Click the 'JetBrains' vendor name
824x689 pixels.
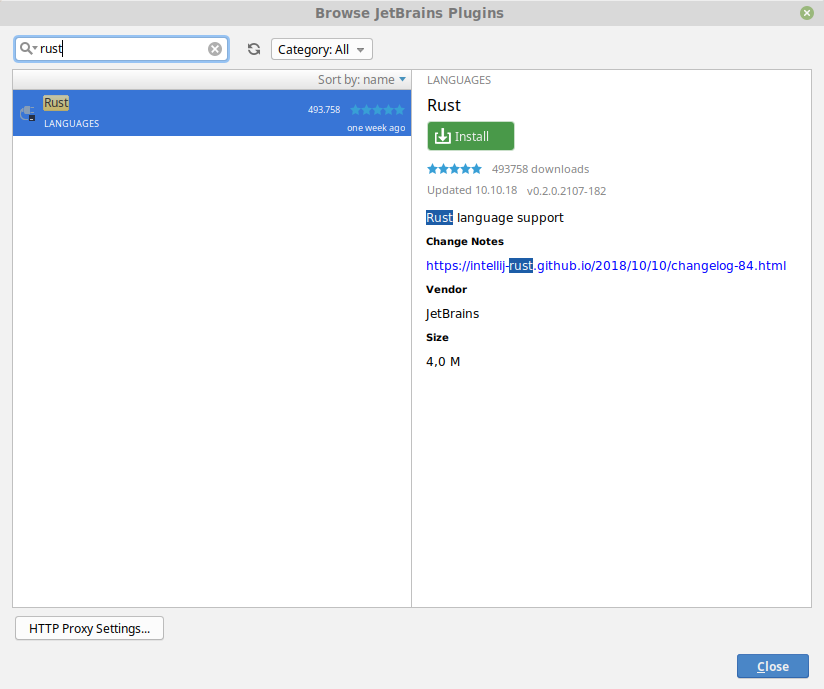(x=452, y=314)
